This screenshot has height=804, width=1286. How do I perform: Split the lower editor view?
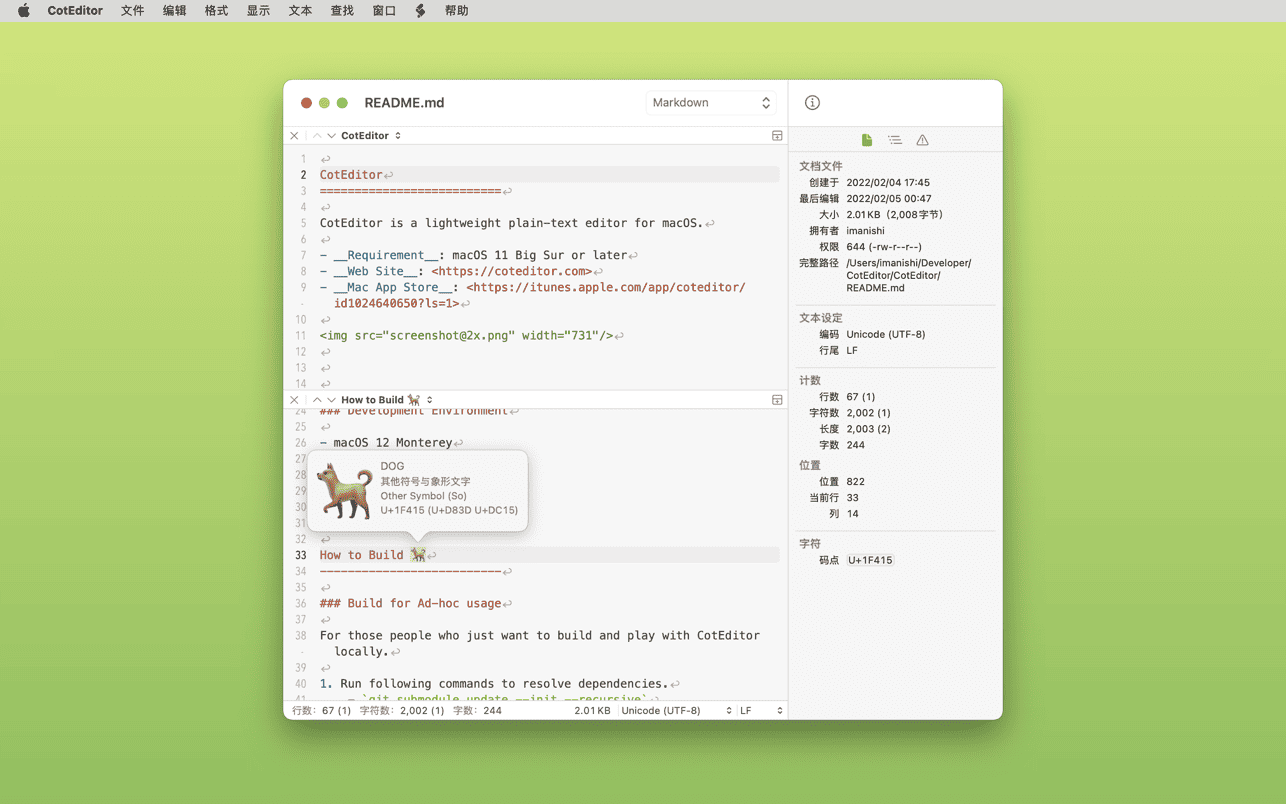click(x=777, y=400)
